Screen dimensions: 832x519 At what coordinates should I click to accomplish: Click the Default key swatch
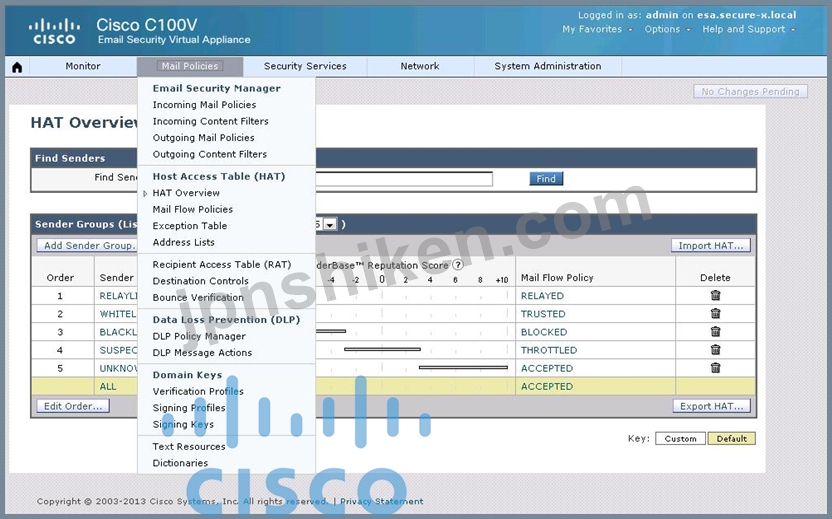[x=731, y=439]
